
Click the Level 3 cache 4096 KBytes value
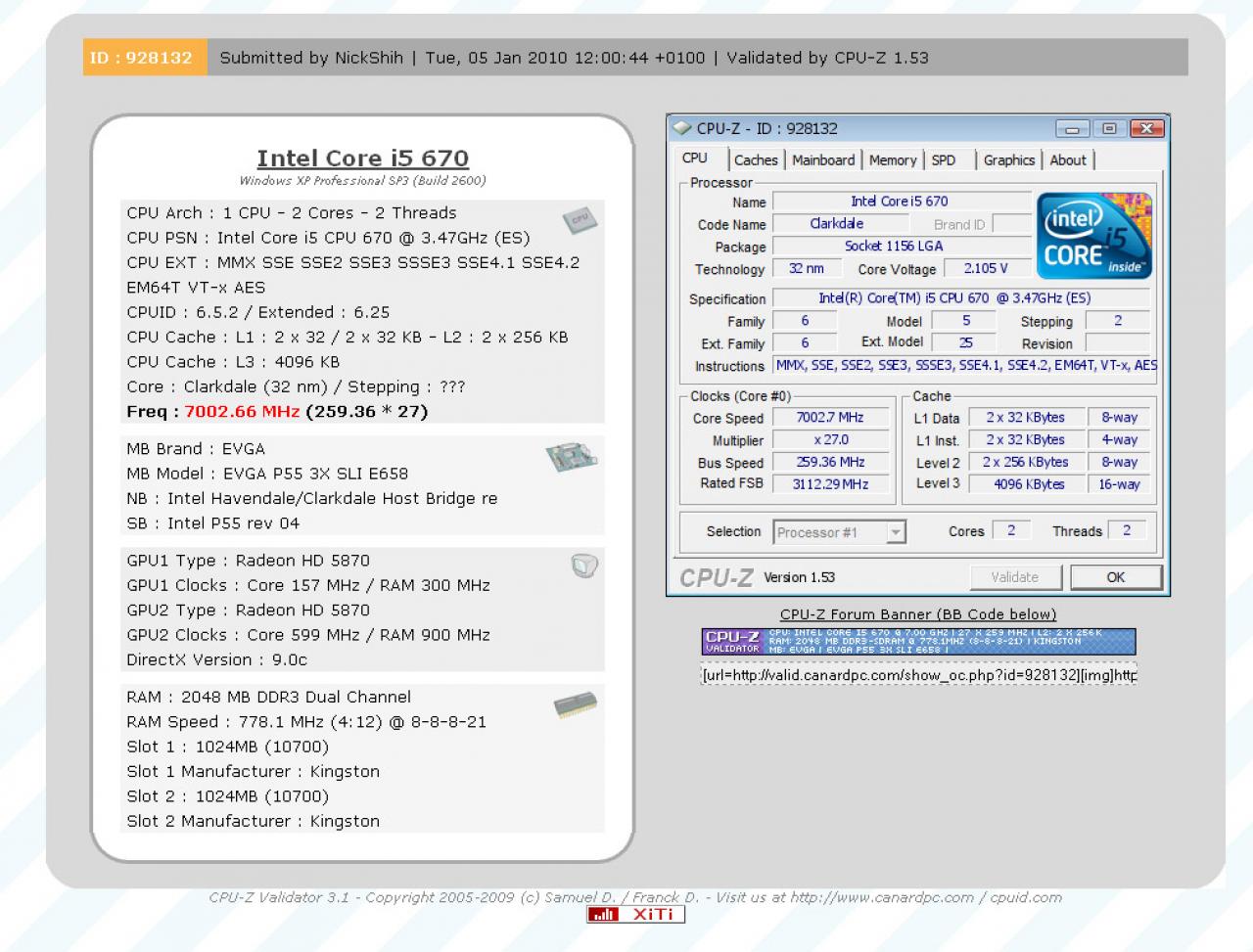coord(1025,484)
